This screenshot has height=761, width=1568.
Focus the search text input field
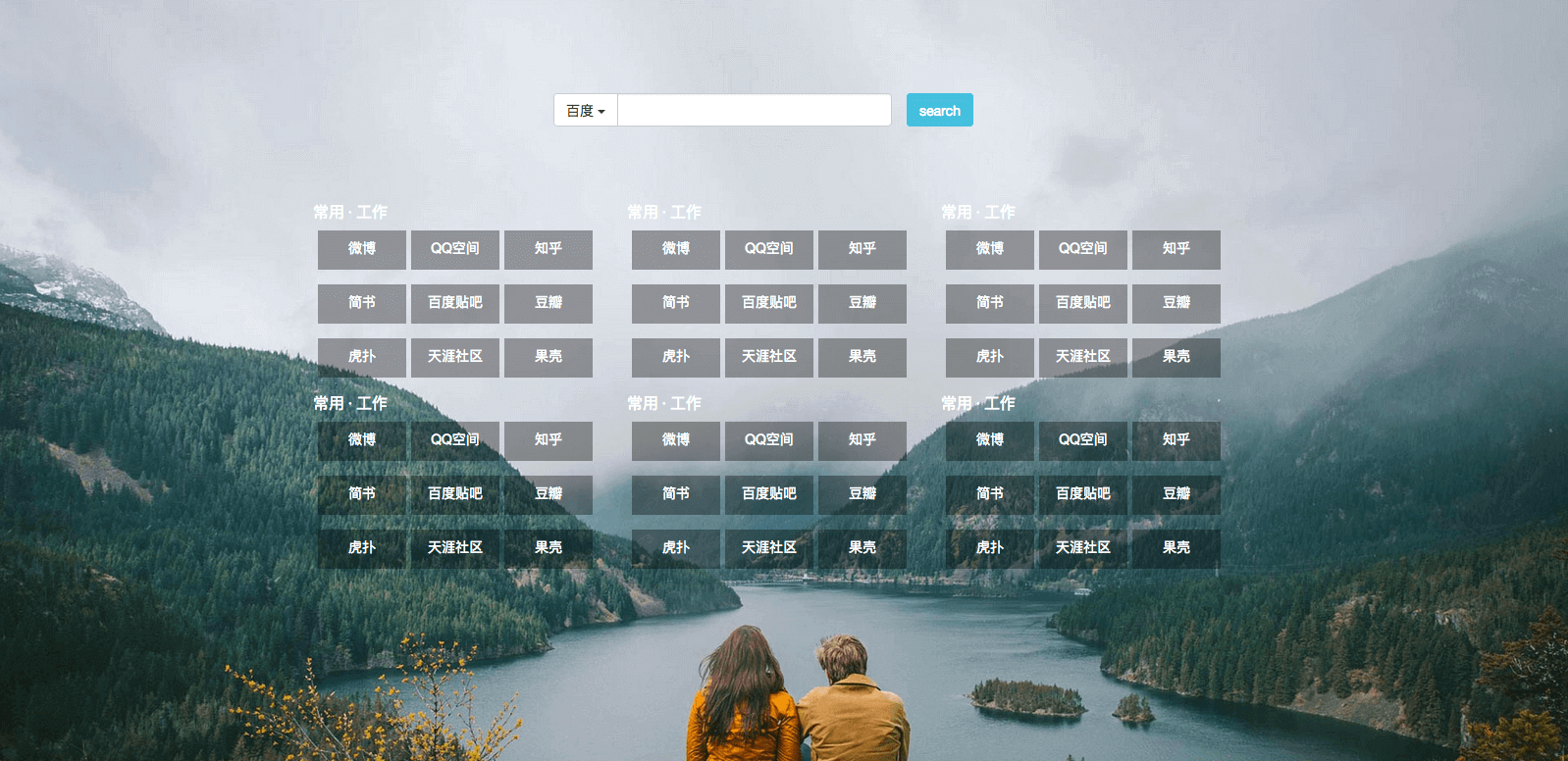755,111
